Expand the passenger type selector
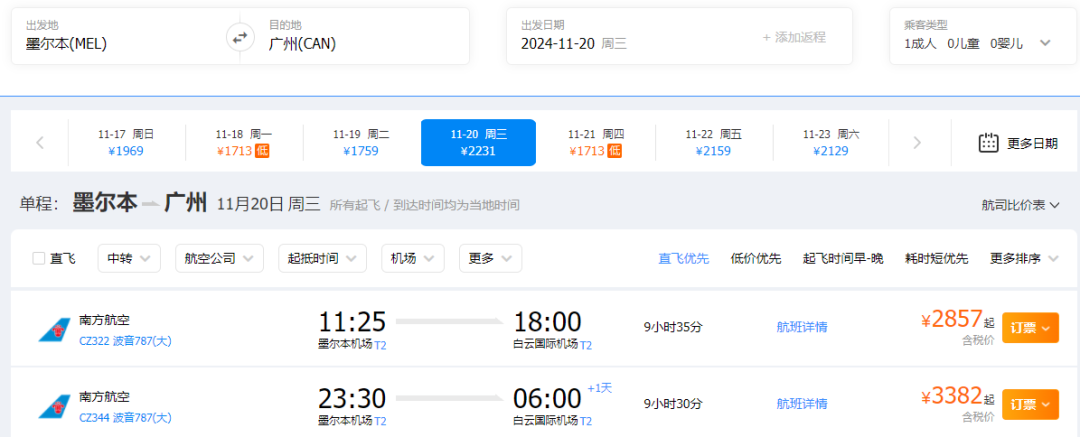The height and width of the screenshot is (437, 1080). pyautogui.click(x=1045, y=43)
